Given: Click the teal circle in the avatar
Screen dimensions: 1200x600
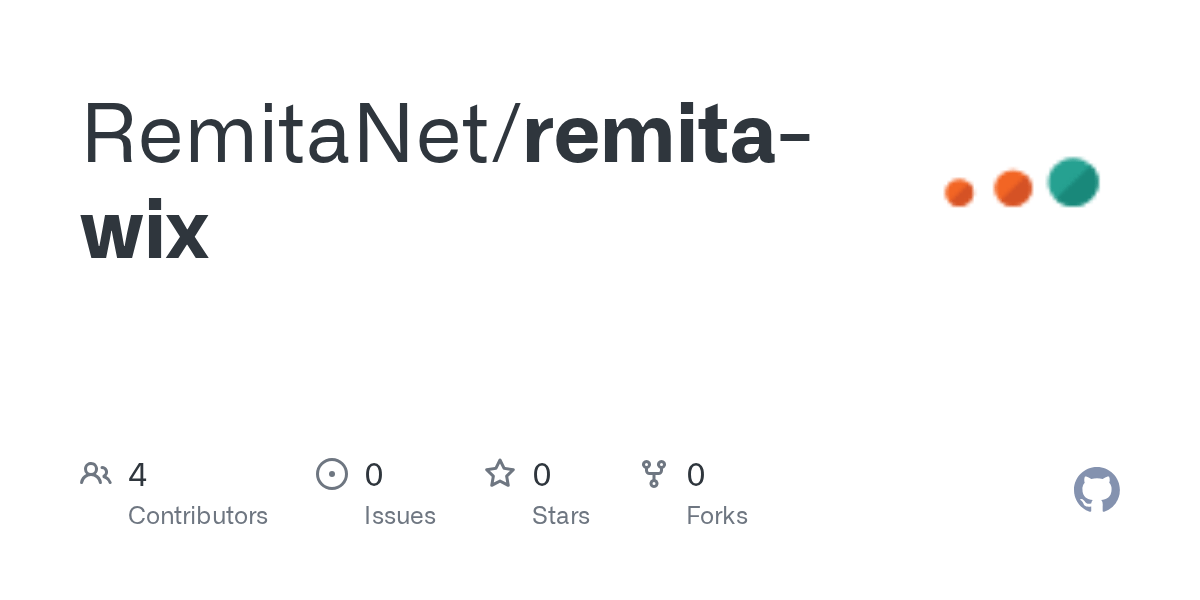Looking at the screenshot, I should (1073, 182).
